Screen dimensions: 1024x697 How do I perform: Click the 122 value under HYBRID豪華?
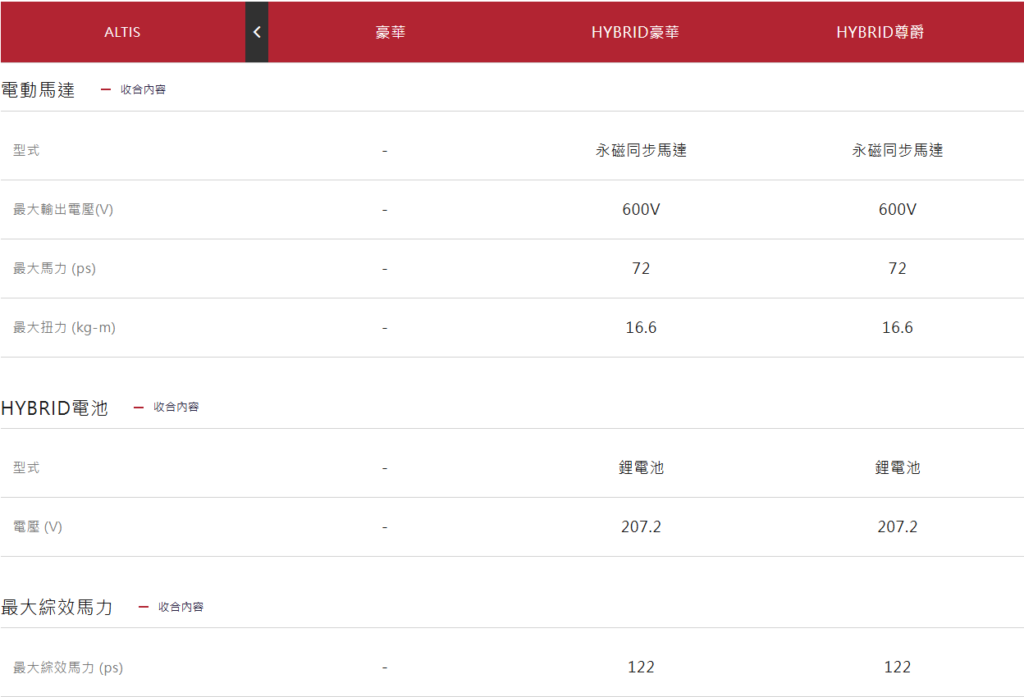tap(641, 667)
